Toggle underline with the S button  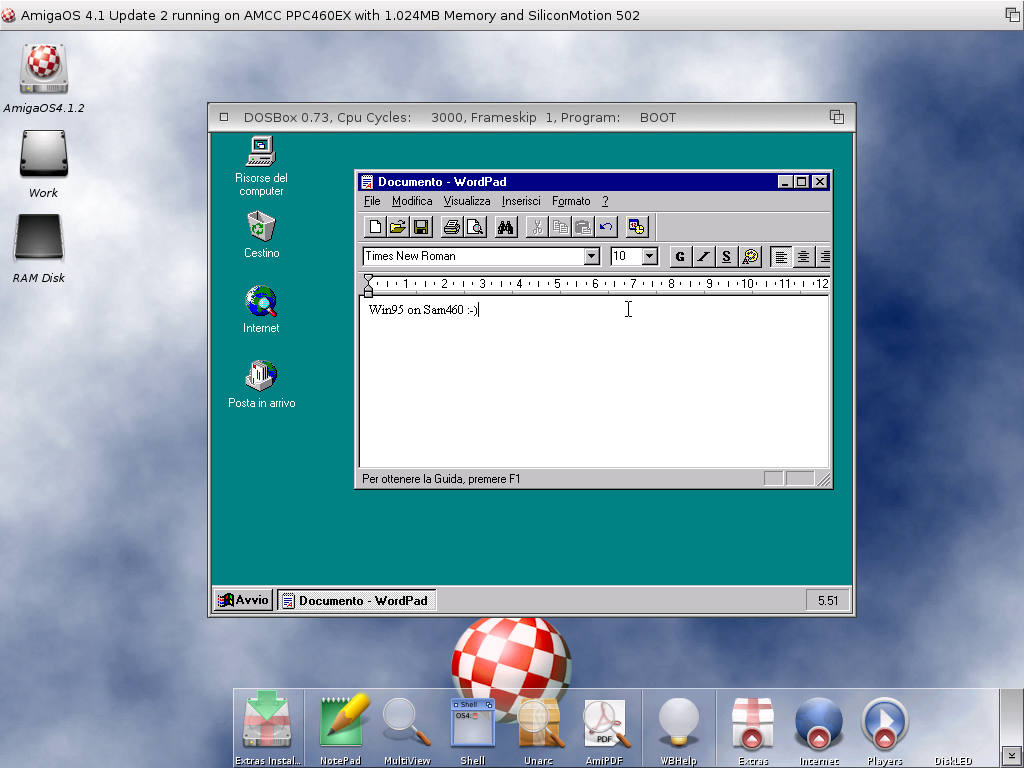coord(726,257)
